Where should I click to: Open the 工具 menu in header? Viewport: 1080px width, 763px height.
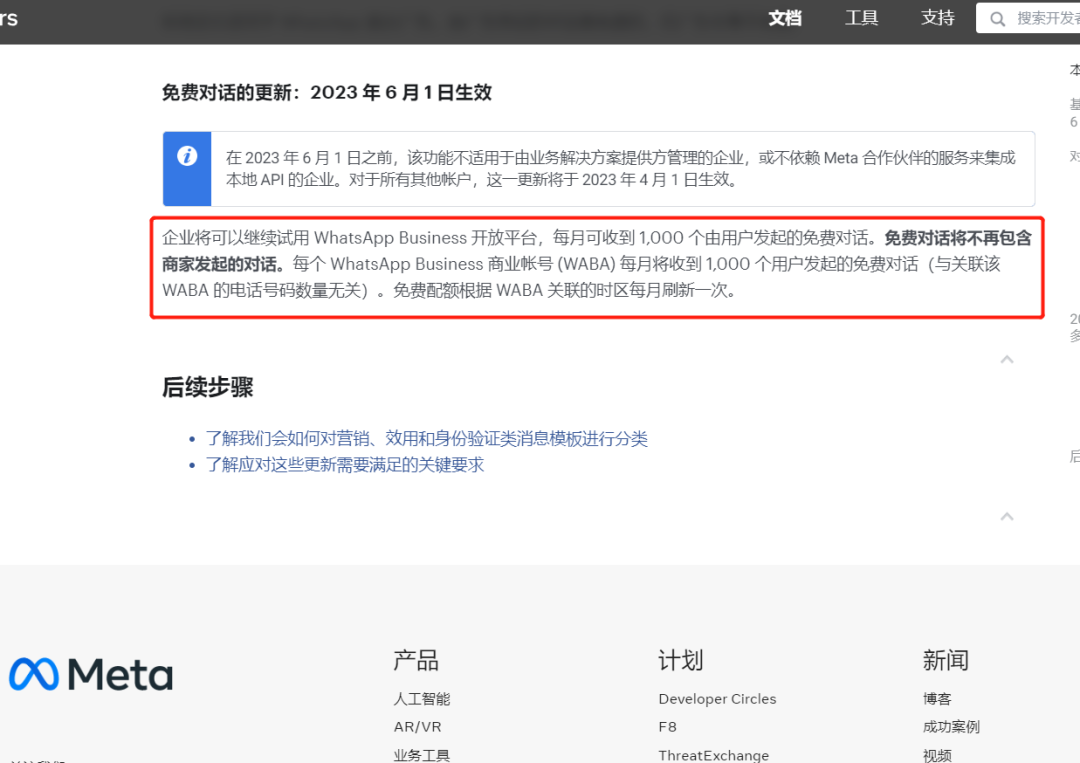pos(861,18)
